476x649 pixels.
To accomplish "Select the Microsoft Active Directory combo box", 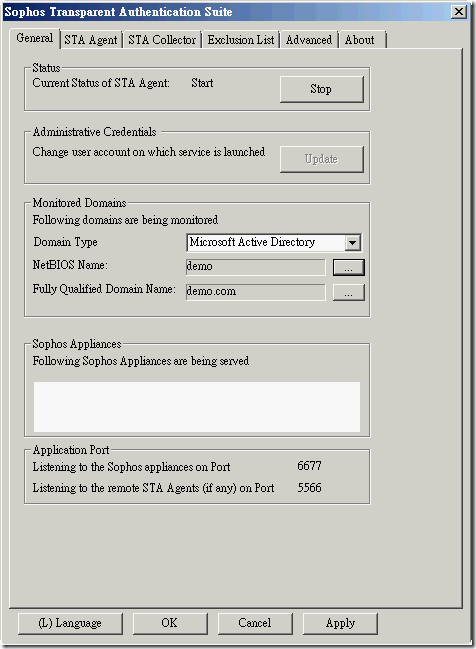I will (x=274, y=243).
